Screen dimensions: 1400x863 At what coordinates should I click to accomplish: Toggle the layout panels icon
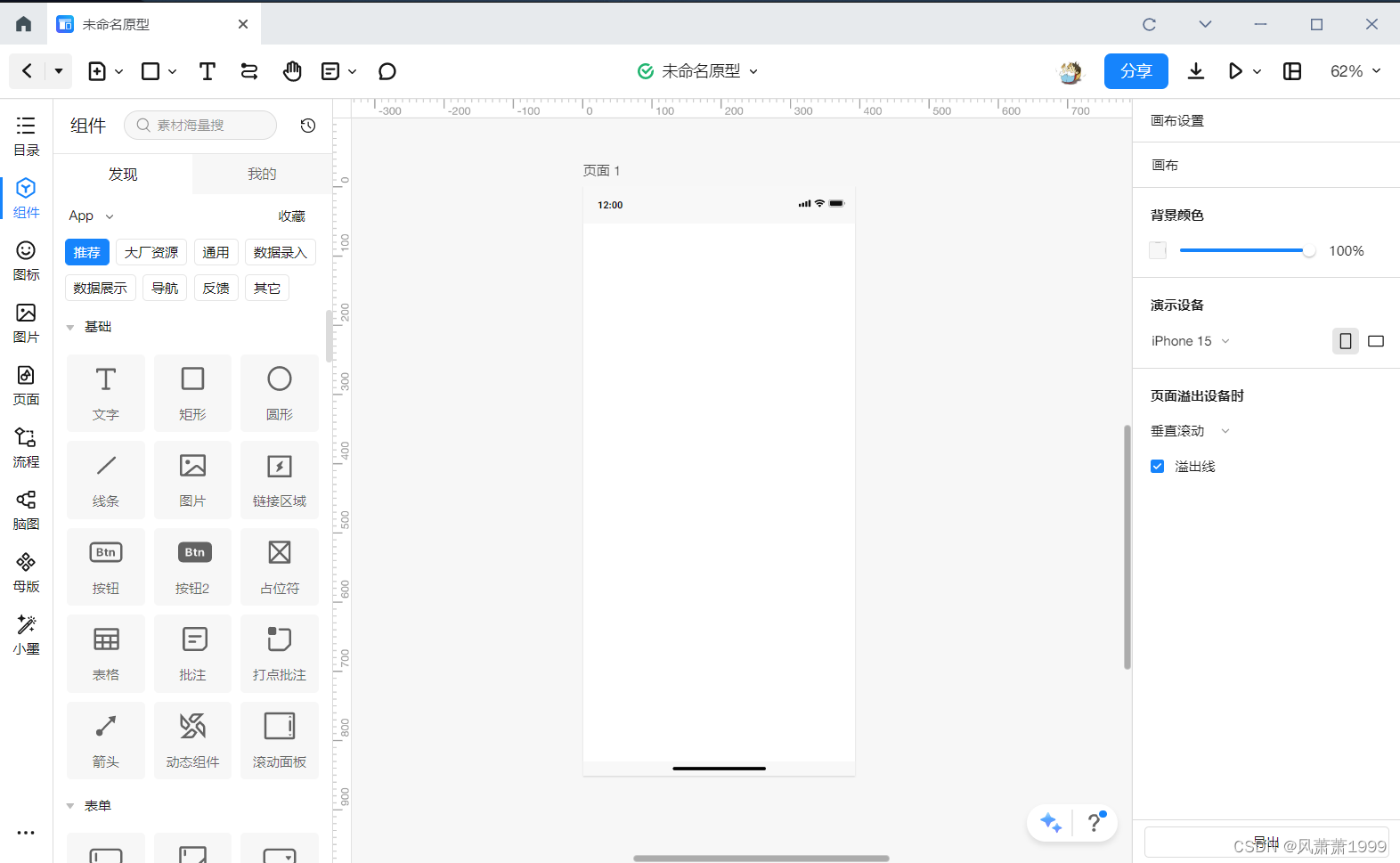pyautogui.click(x=1292, y=71)
